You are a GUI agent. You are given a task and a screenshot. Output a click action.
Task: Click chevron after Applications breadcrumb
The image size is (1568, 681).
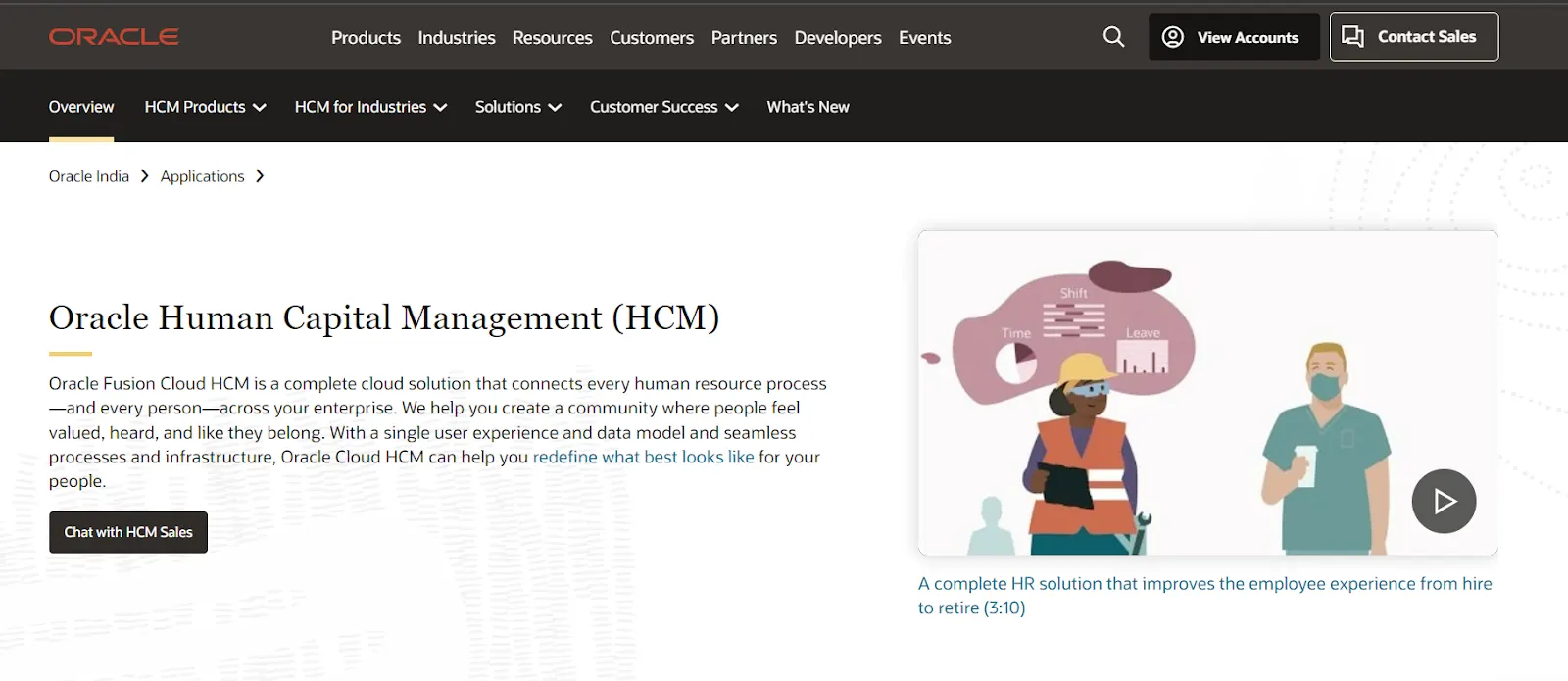click(260, 176)
